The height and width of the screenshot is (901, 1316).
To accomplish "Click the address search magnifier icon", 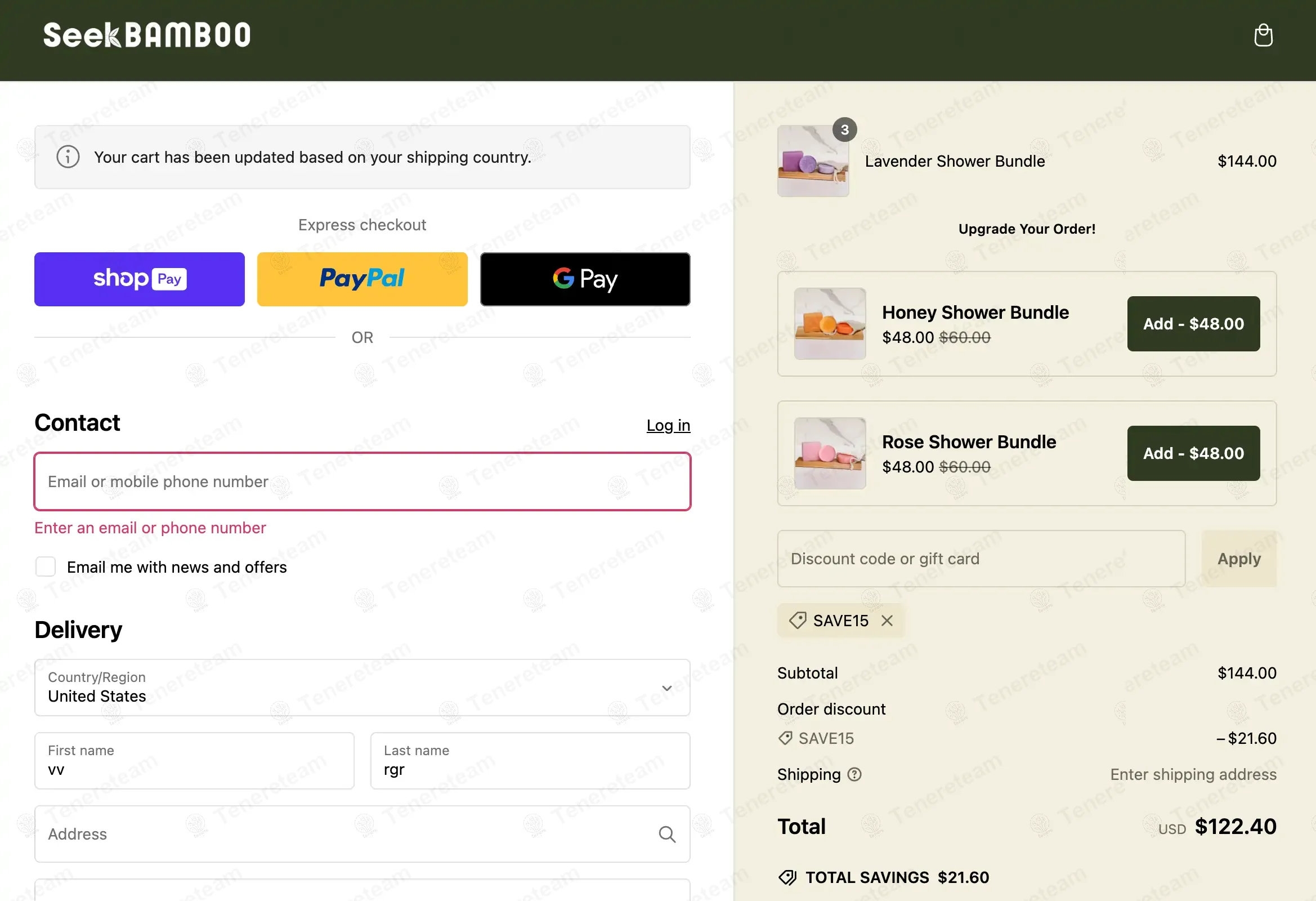I will (667, 834).
